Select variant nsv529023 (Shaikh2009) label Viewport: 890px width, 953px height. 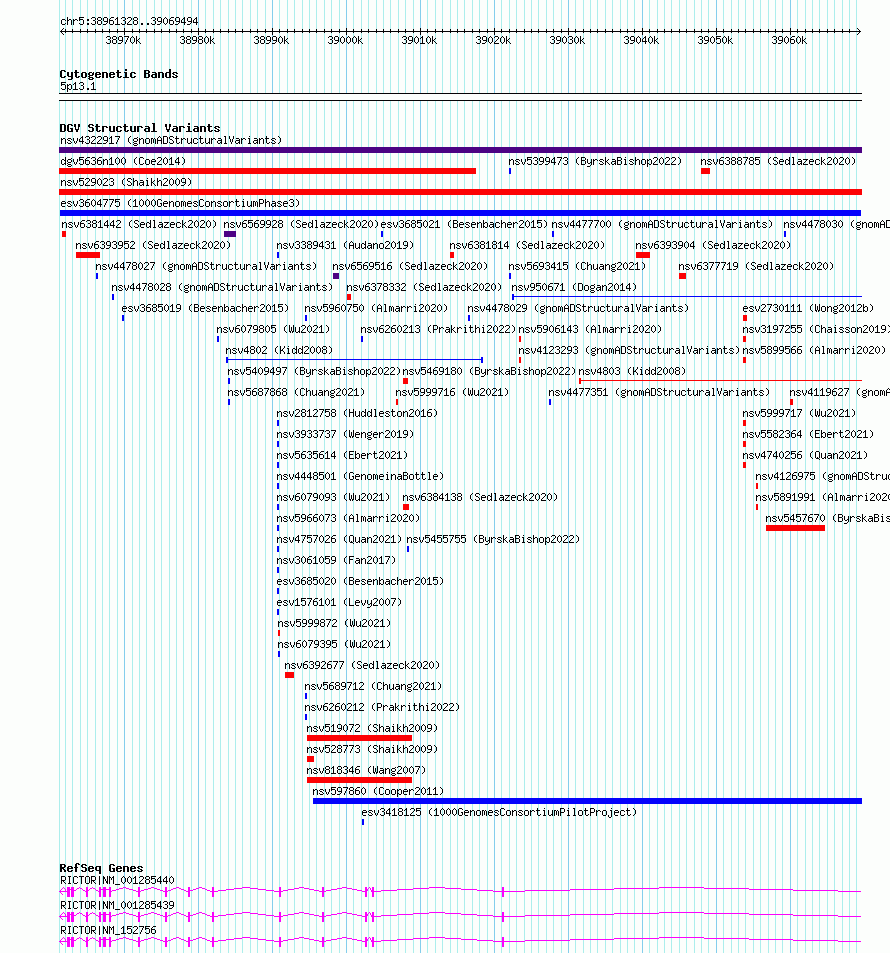[126, 182]
